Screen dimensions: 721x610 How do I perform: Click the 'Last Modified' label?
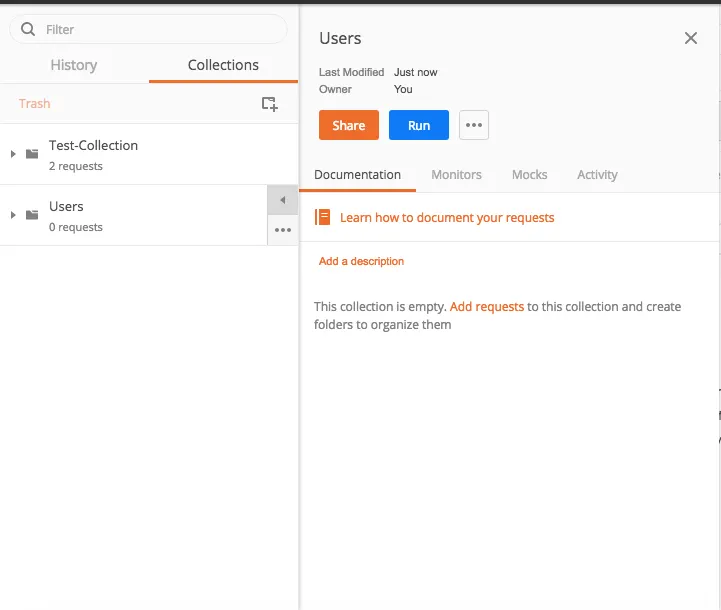point(351,73)
